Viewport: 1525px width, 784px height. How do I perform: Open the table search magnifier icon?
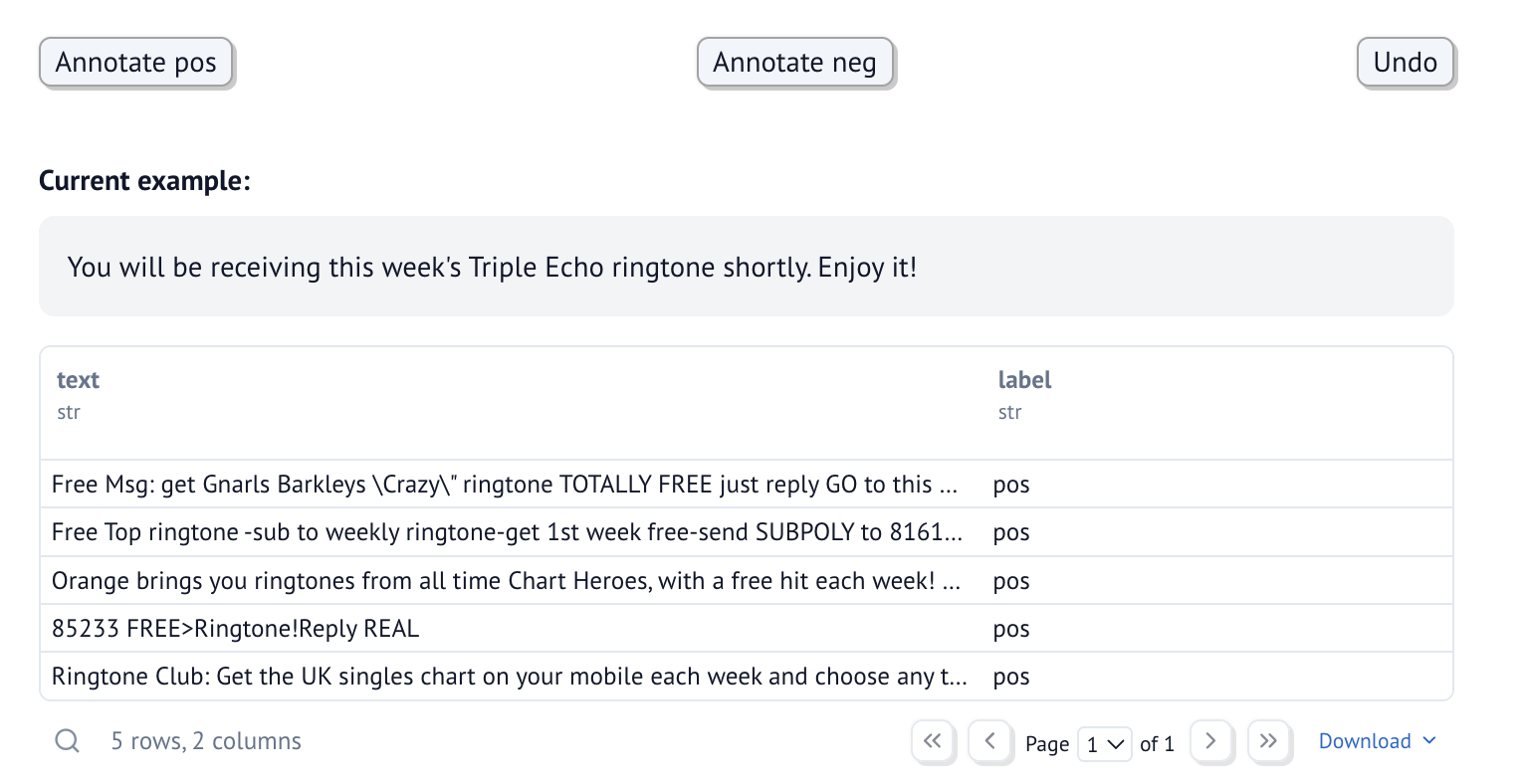pos(67,741)
